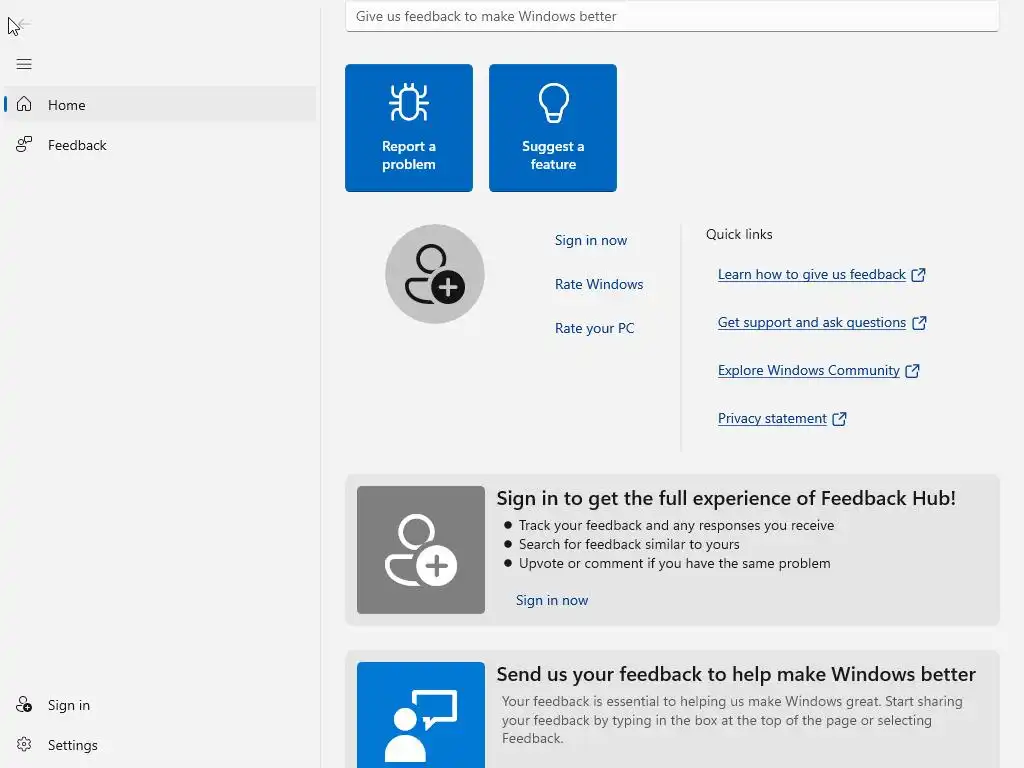Select the Home icon in sidebar
This screenshot has width=1024, height=768.
24,104
